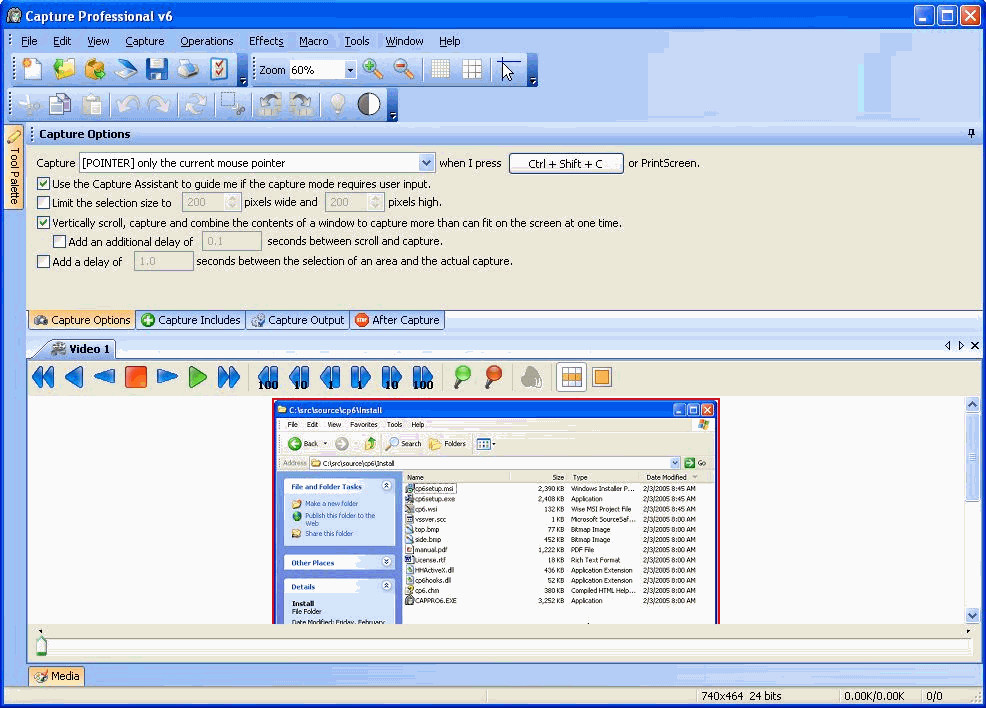
Task: Step forward 100 frames
Action: point(423,377)
